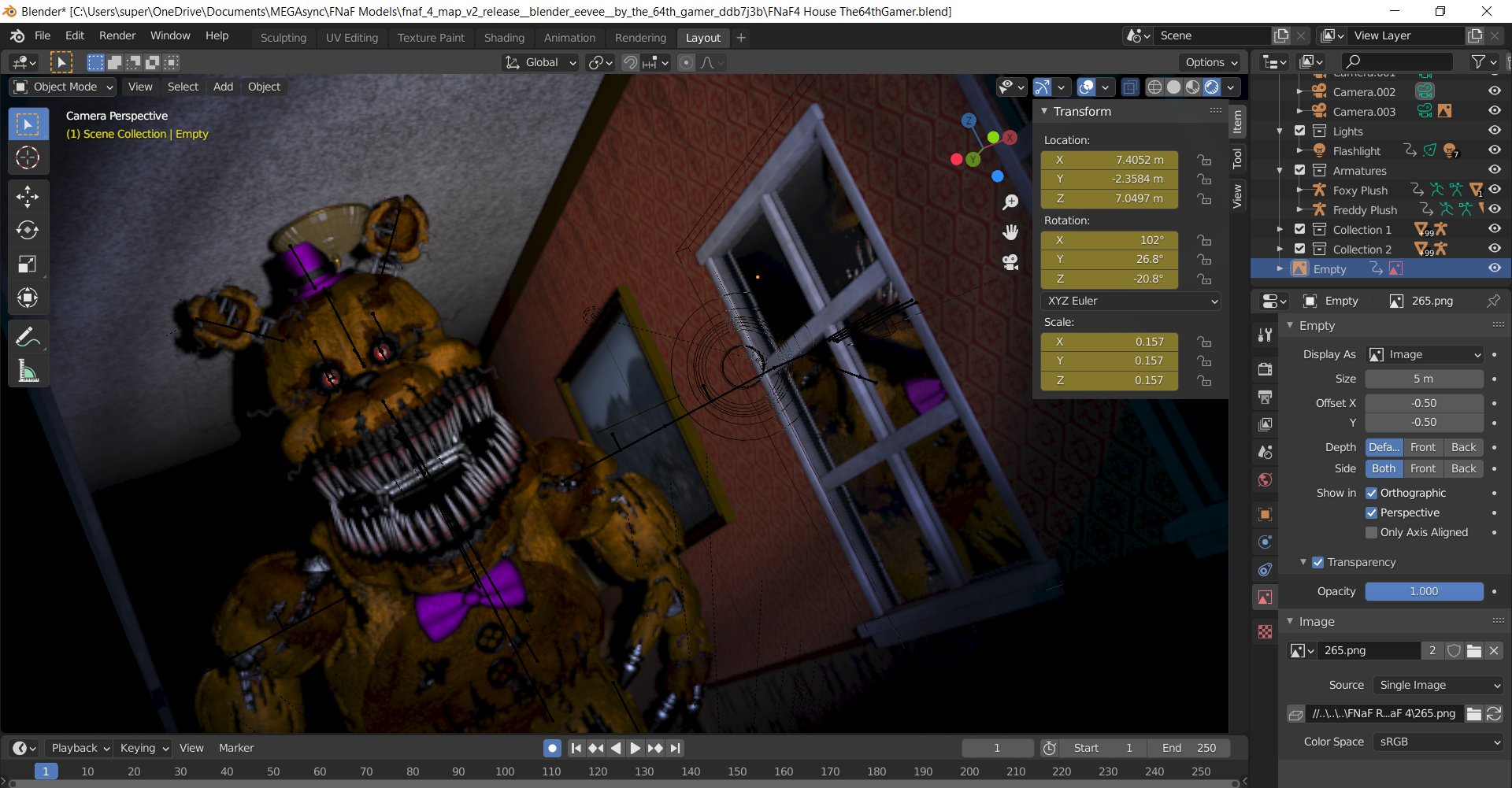Select wireframe viewport shading
The height and width of the screenshot is (788, 1512).
coord(1154,87)
